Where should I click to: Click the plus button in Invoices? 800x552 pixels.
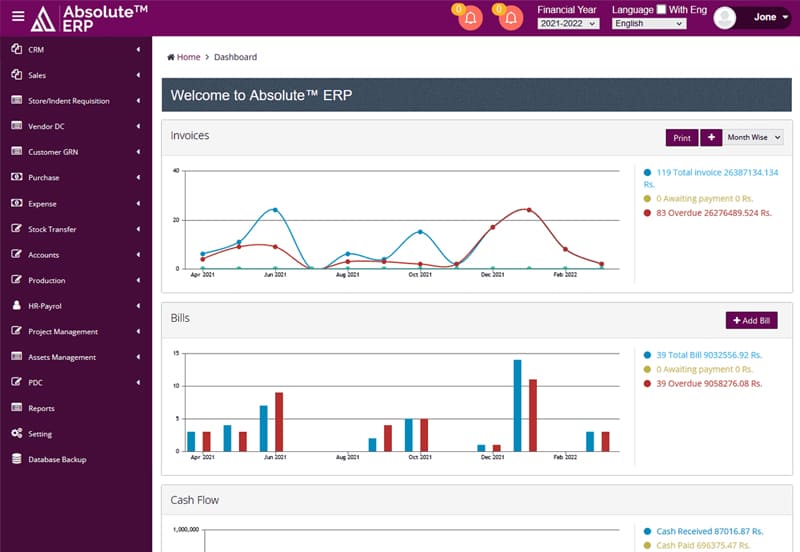(x=710, y=138)
